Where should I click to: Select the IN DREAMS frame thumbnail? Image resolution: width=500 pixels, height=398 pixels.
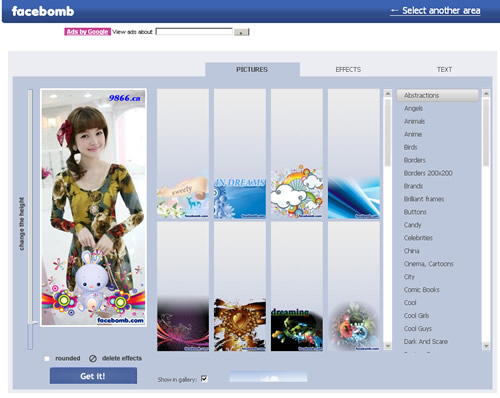(240, 154)
